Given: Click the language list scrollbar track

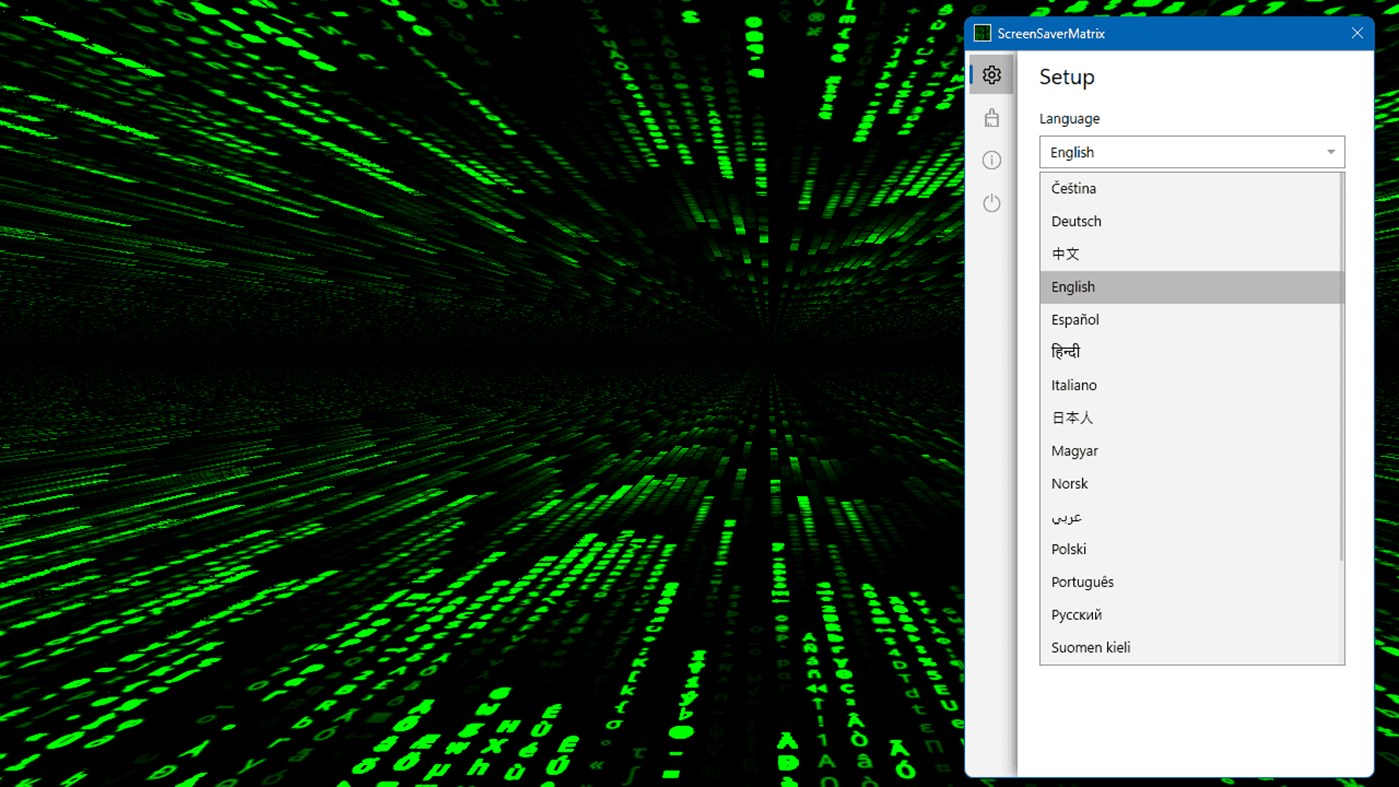Looking at the screenshot, I should tap(1338, 420).
